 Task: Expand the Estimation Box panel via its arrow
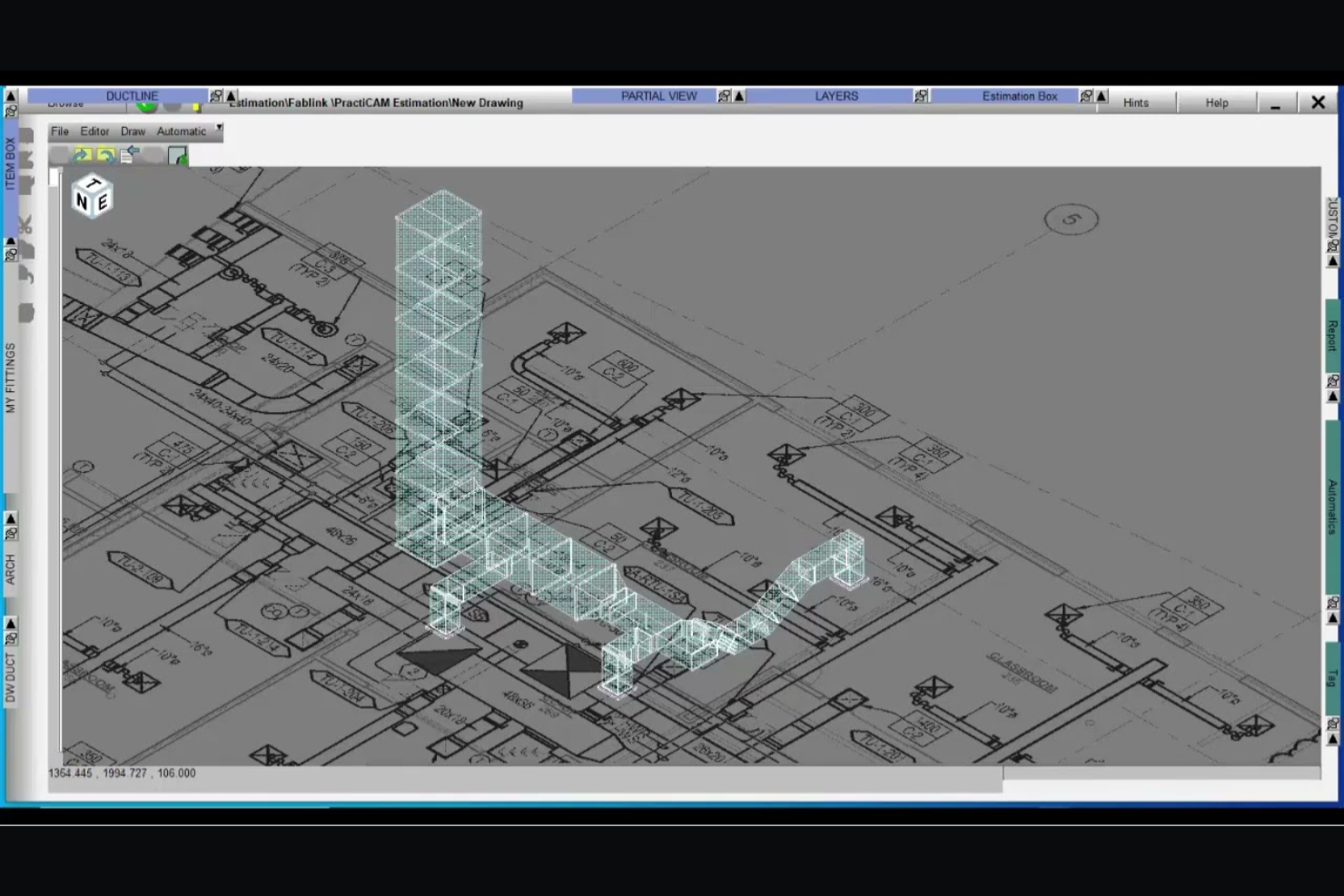(1101, 95)
